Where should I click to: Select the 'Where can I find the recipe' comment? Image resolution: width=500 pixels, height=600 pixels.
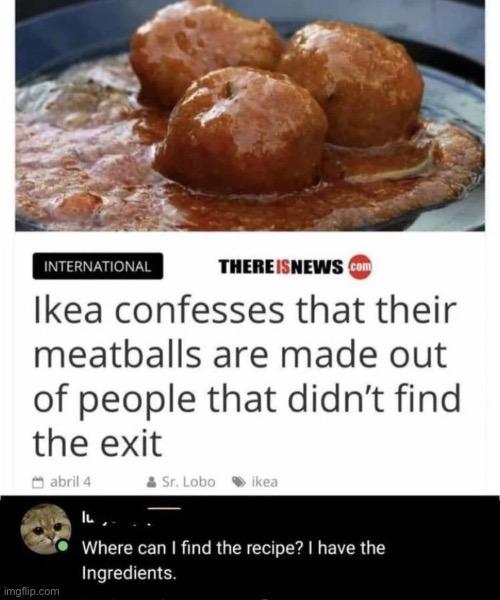point(233,560)
